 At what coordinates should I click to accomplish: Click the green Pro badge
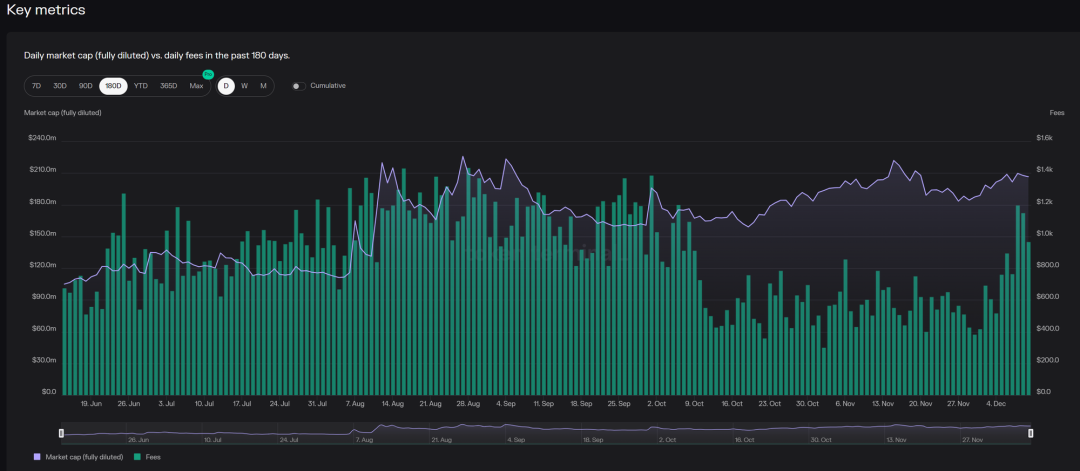coord(208,74)
